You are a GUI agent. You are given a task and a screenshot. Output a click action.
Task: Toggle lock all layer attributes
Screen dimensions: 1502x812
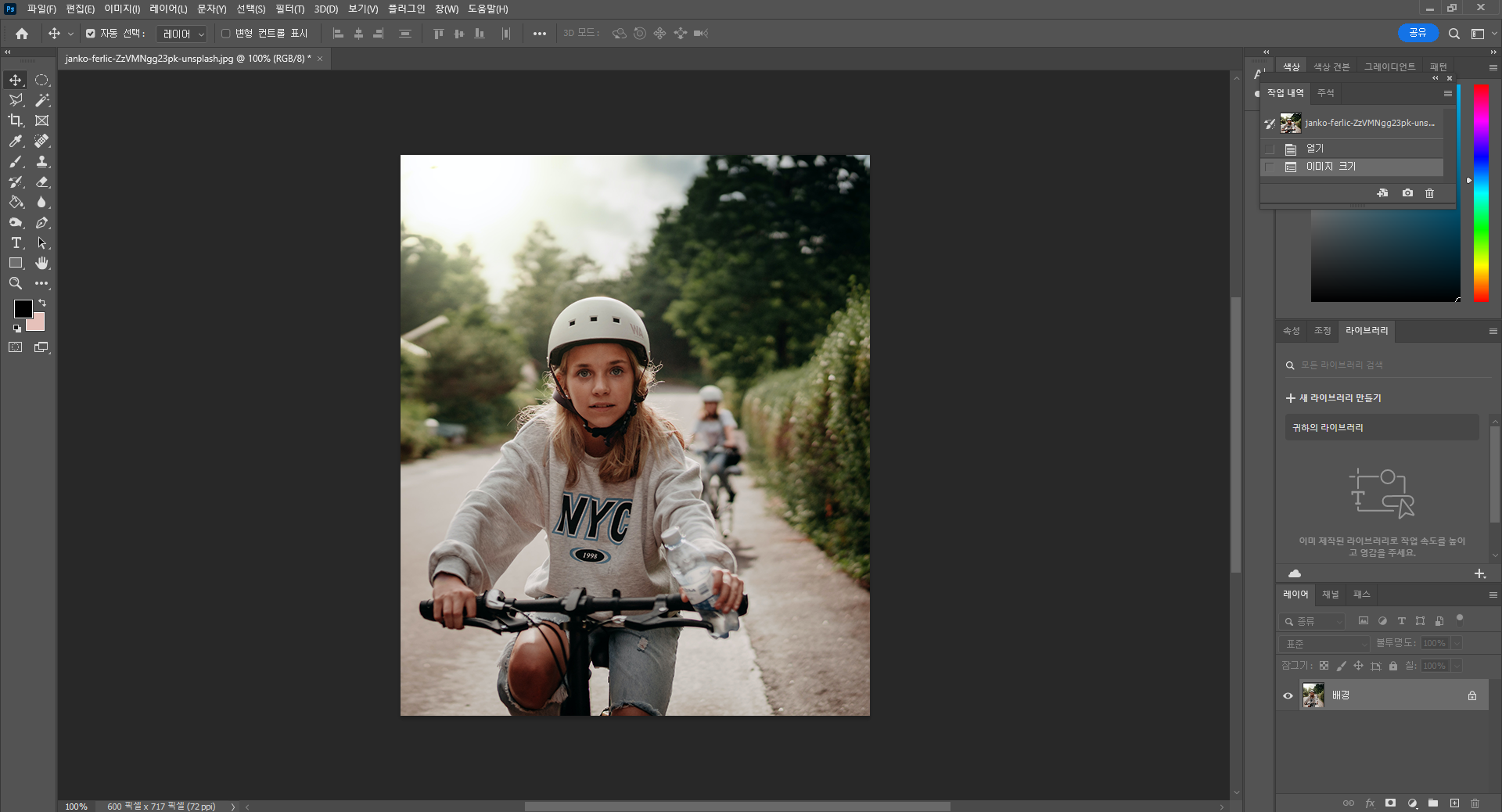point(1392,666)
